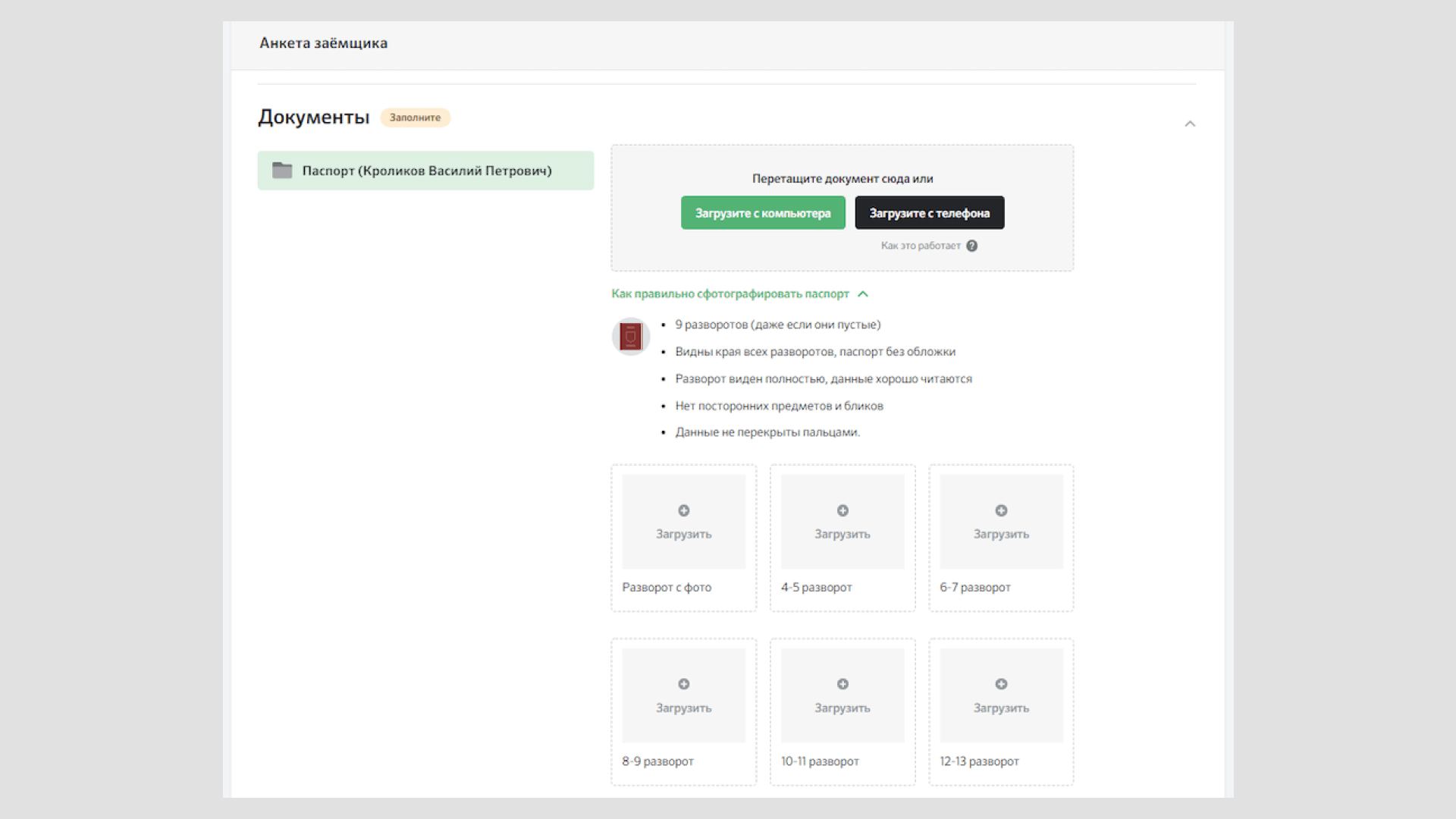Click the question mark help icon
The height and width of the screenshot is (819, 1456).
pyautogui.click(x=971, y=246)
